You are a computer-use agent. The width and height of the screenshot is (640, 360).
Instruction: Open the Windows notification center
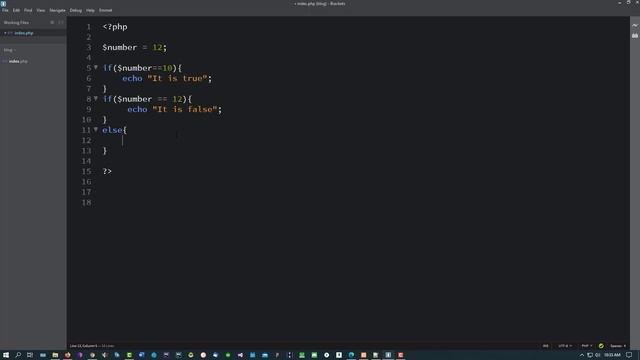[x=629, y=355]
